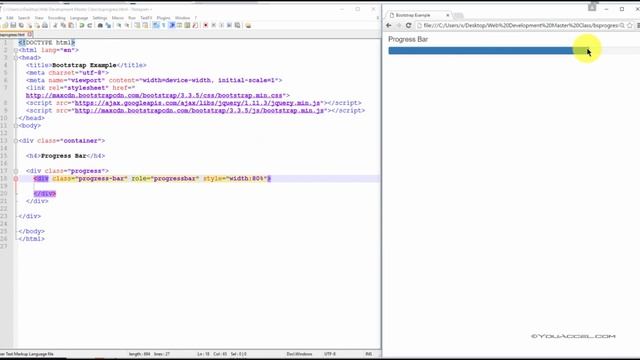Open the Run menu
The width and height of the screenshot is (640, 360).
pos(132,18)
